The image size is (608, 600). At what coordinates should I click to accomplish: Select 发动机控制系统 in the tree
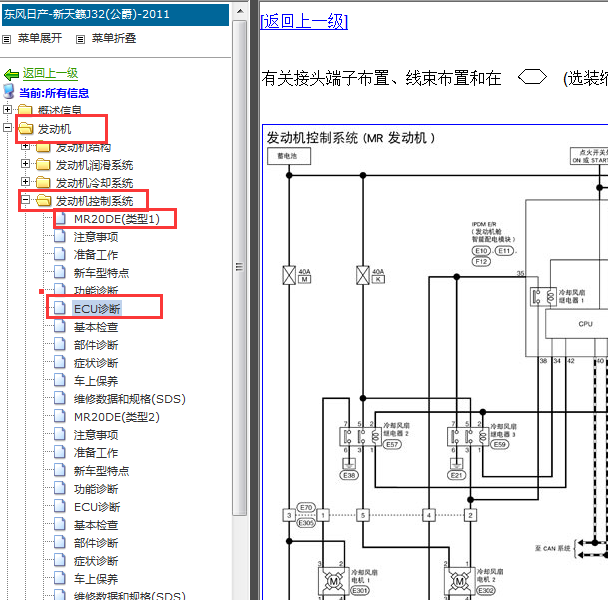[x=94, y=201]
